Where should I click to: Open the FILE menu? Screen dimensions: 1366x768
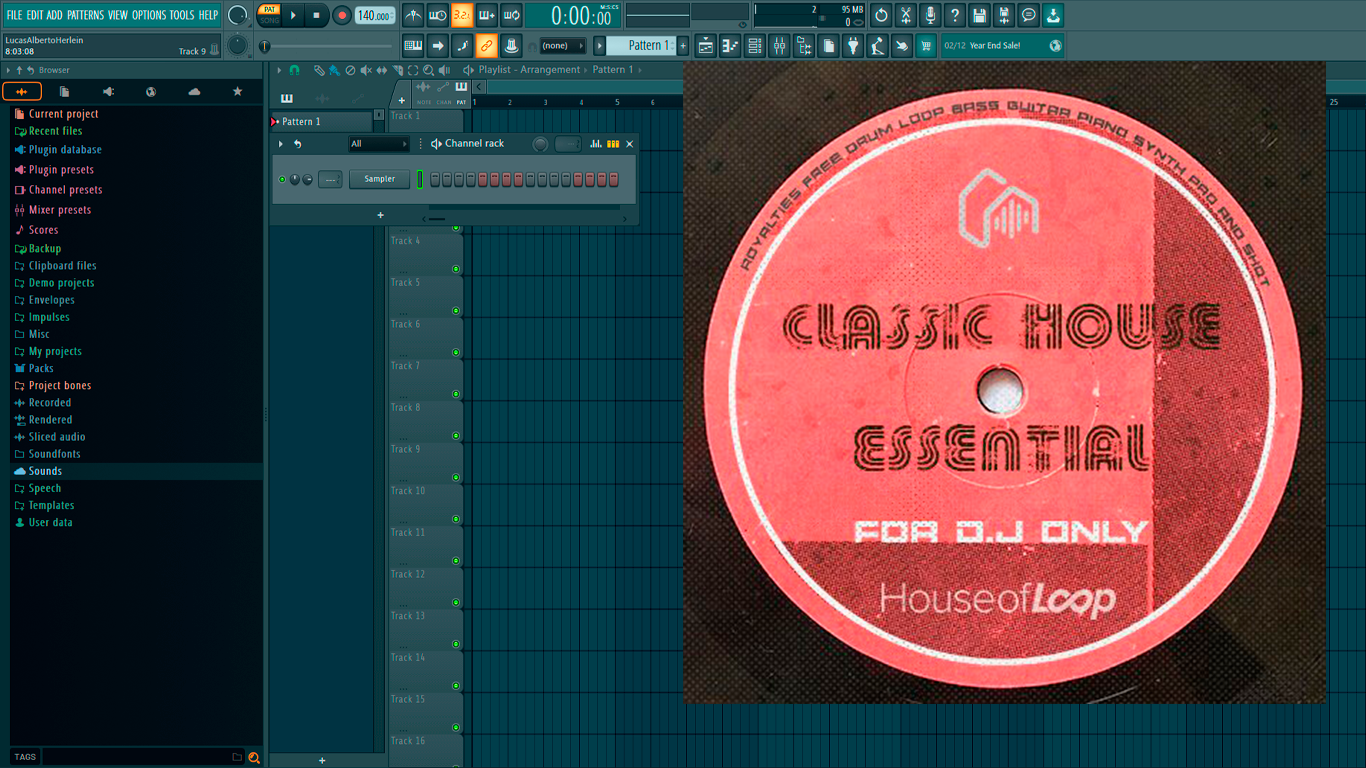click(x=14, y=15)
